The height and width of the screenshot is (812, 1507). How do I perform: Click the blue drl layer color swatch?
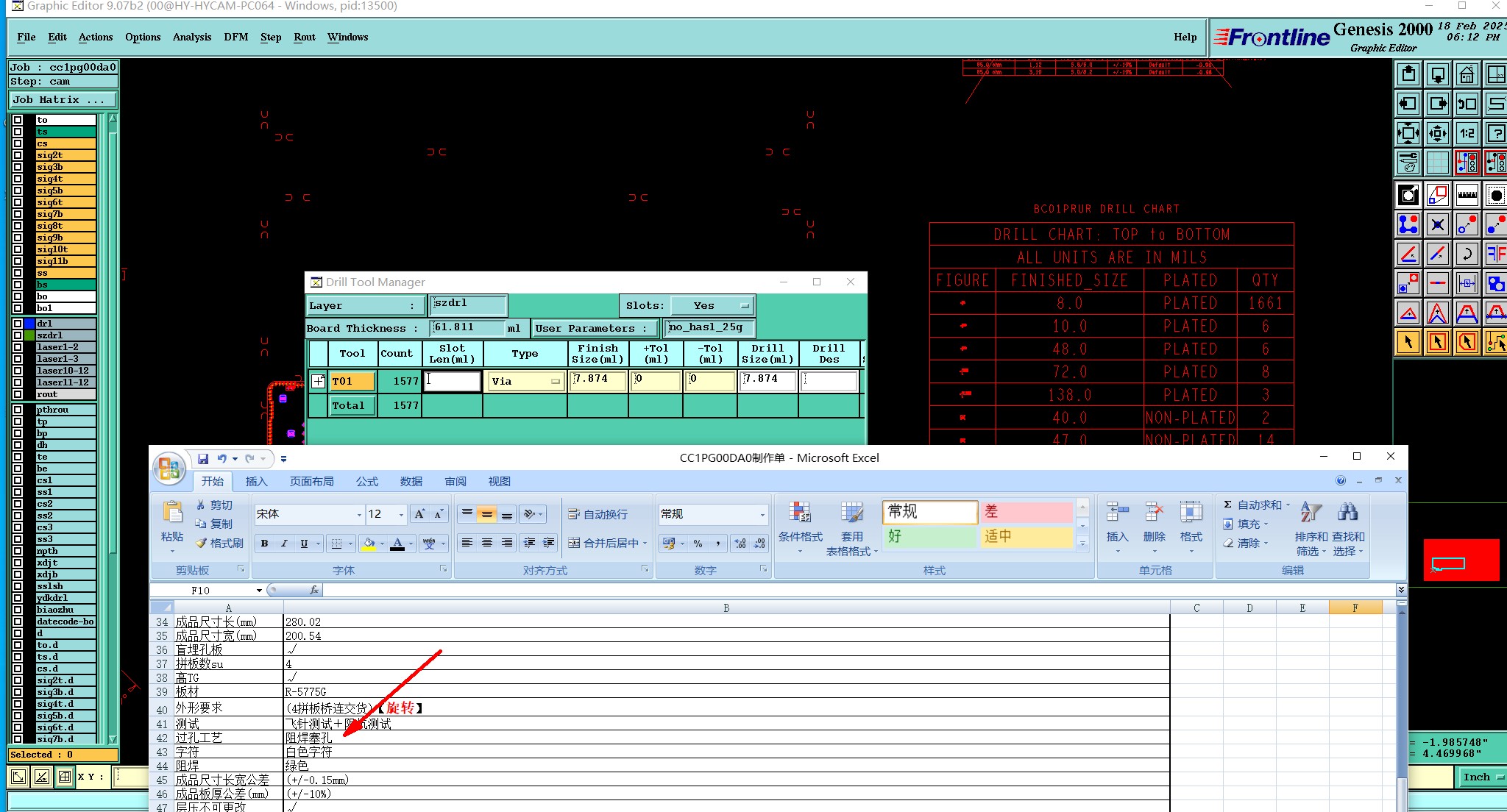pyautogui.click(x=29, y=324)
